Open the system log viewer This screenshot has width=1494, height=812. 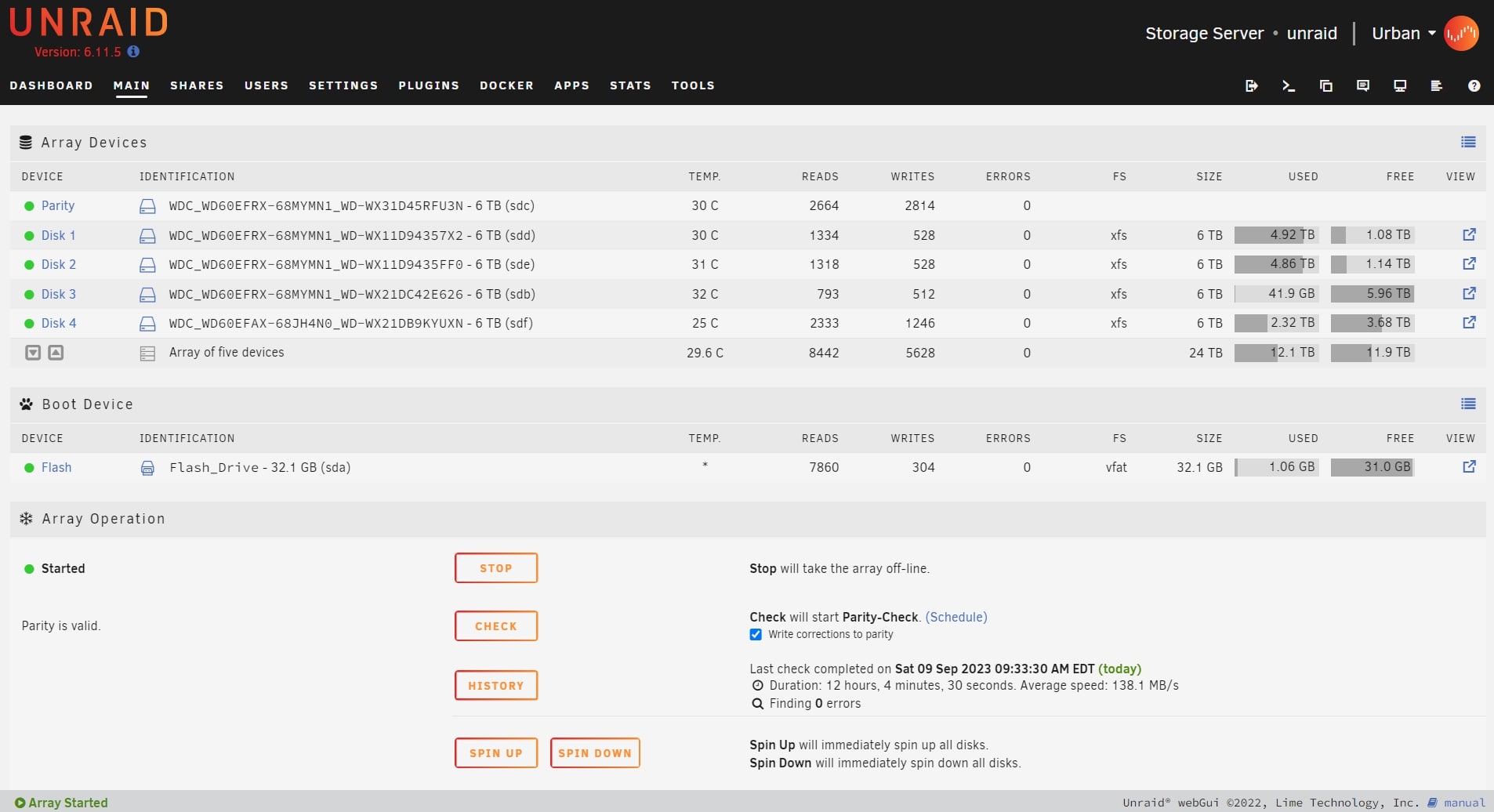tap(1437, 85)
